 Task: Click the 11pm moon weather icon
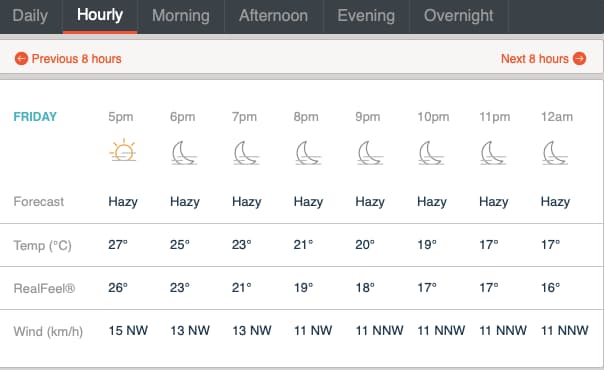point(493,153)
